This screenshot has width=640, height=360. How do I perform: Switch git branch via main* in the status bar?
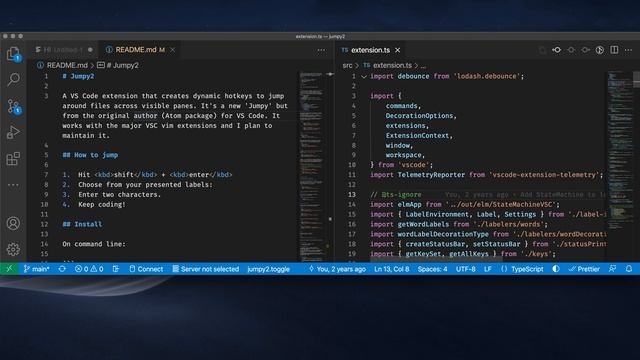(x=36, y=269)
